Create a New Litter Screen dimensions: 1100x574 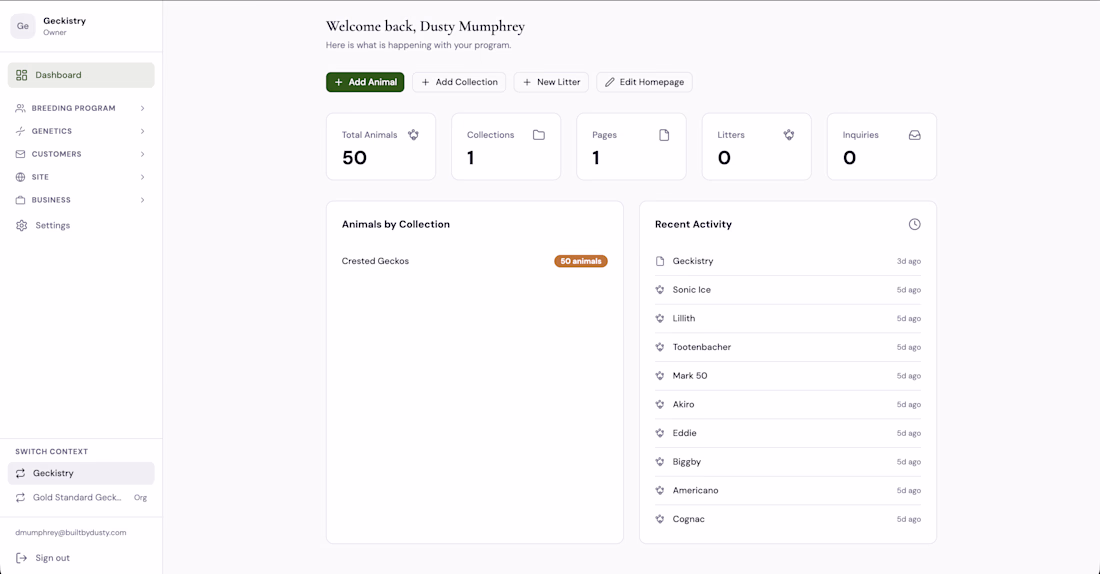551,82
